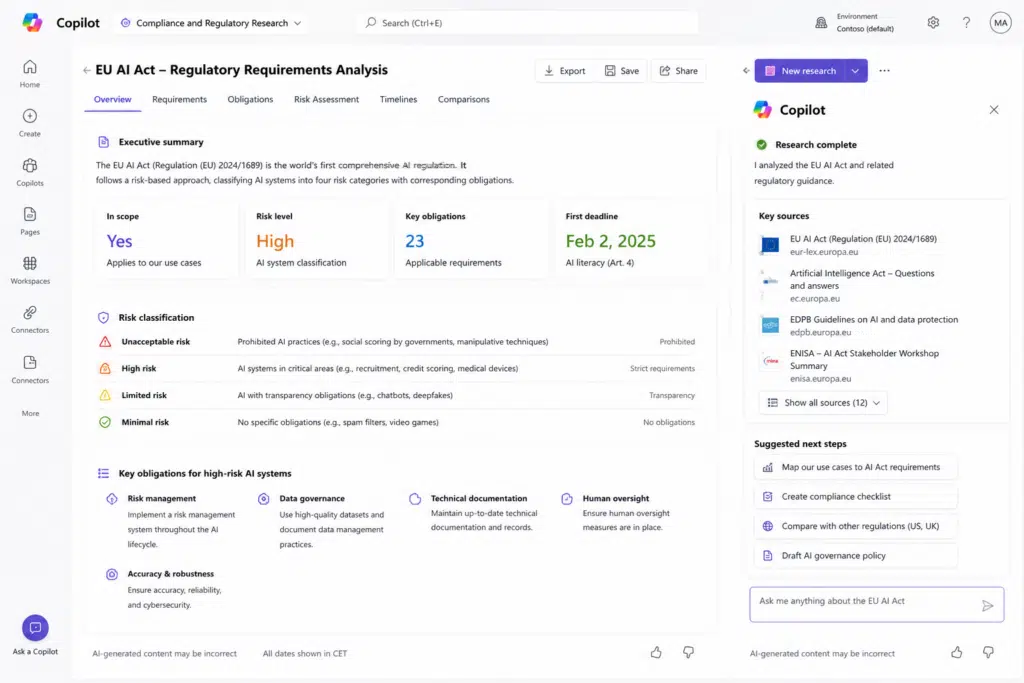The image size is (1024, 683).
Task: Switch to the Comparisons tab
Action: (464, 99)
